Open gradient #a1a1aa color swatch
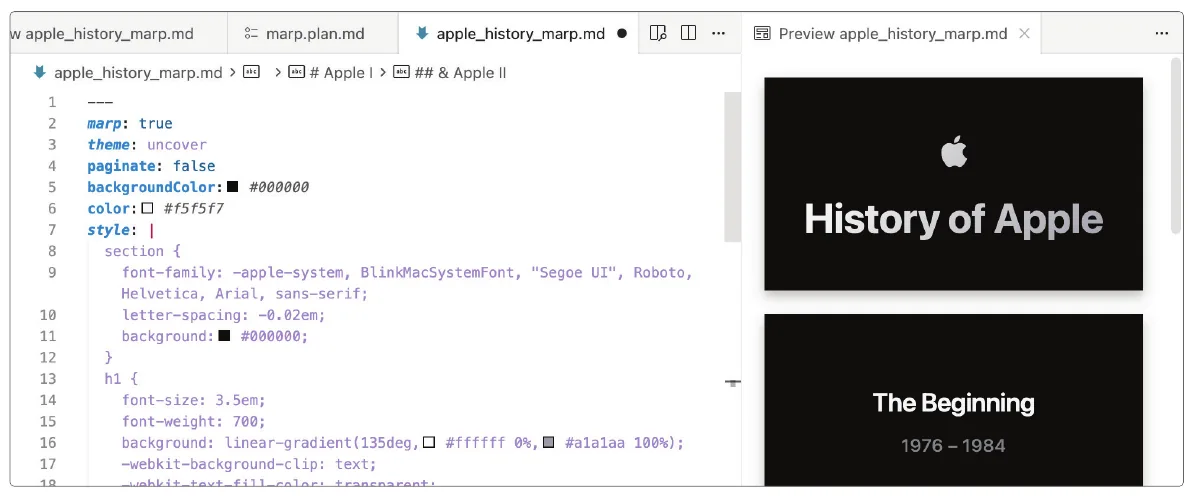 tap(549, 443)
